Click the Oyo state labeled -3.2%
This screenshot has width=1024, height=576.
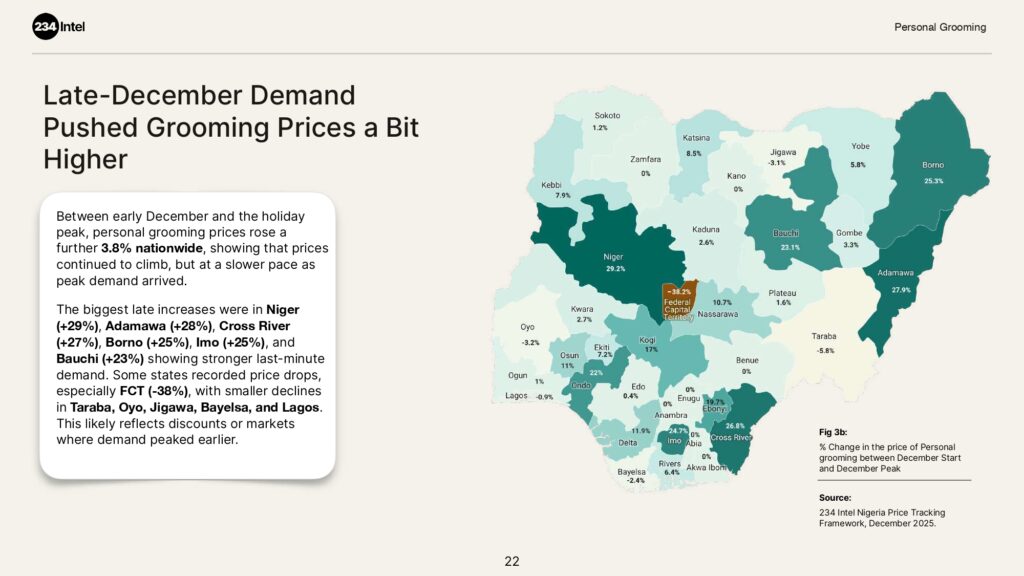pyautogui.click(x=530, y=334)
